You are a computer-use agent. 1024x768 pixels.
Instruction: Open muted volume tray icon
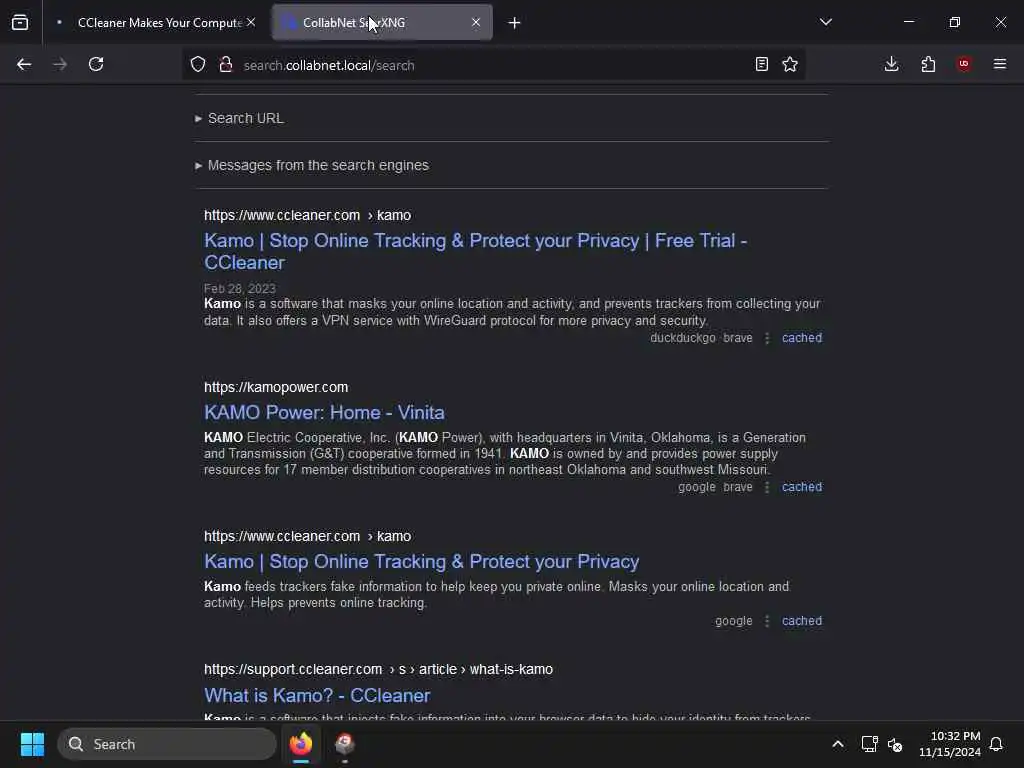895,744
